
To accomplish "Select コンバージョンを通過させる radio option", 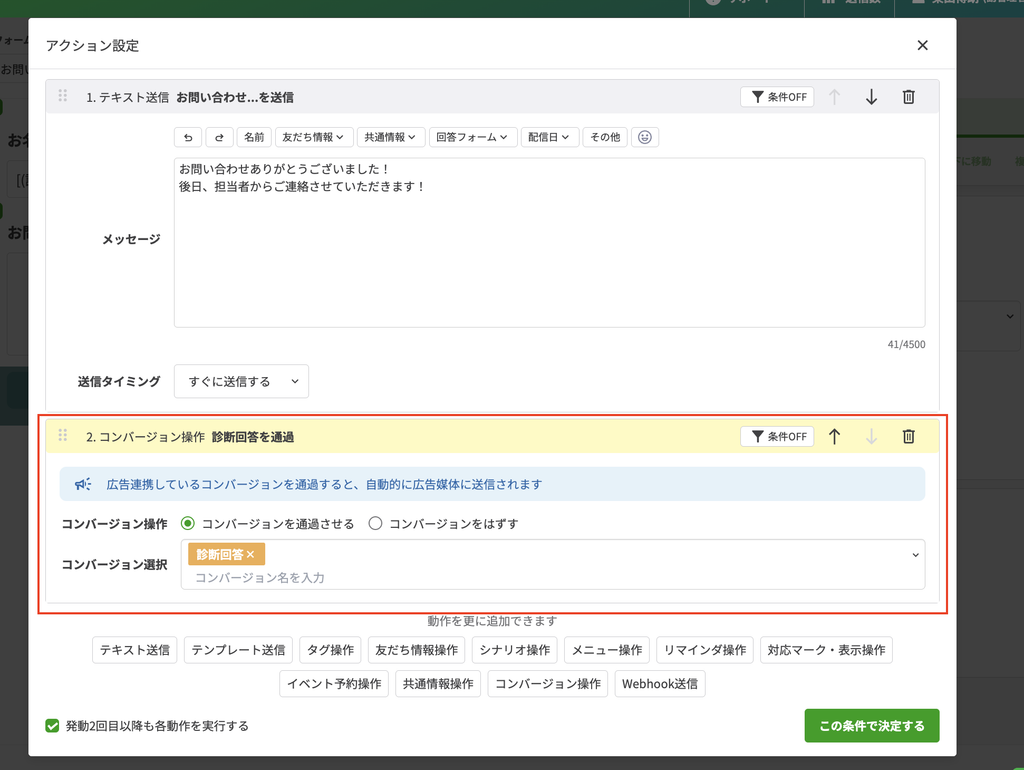I will [187, 524].
